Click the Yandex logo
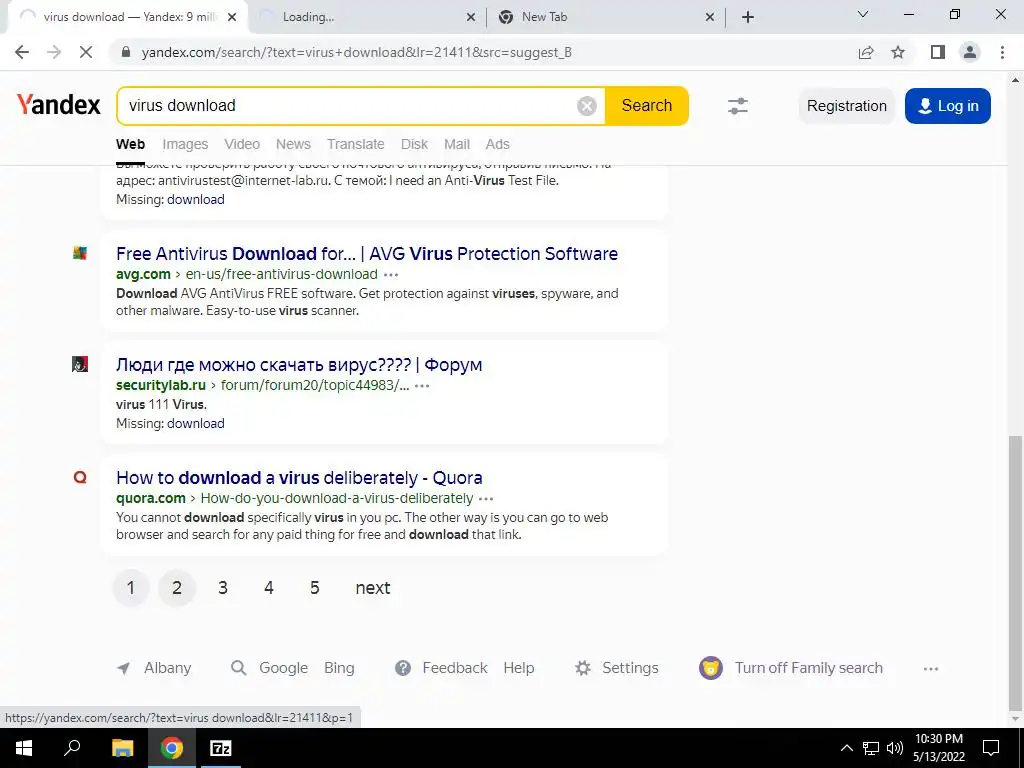The image size is (1024, 768). 58,105
